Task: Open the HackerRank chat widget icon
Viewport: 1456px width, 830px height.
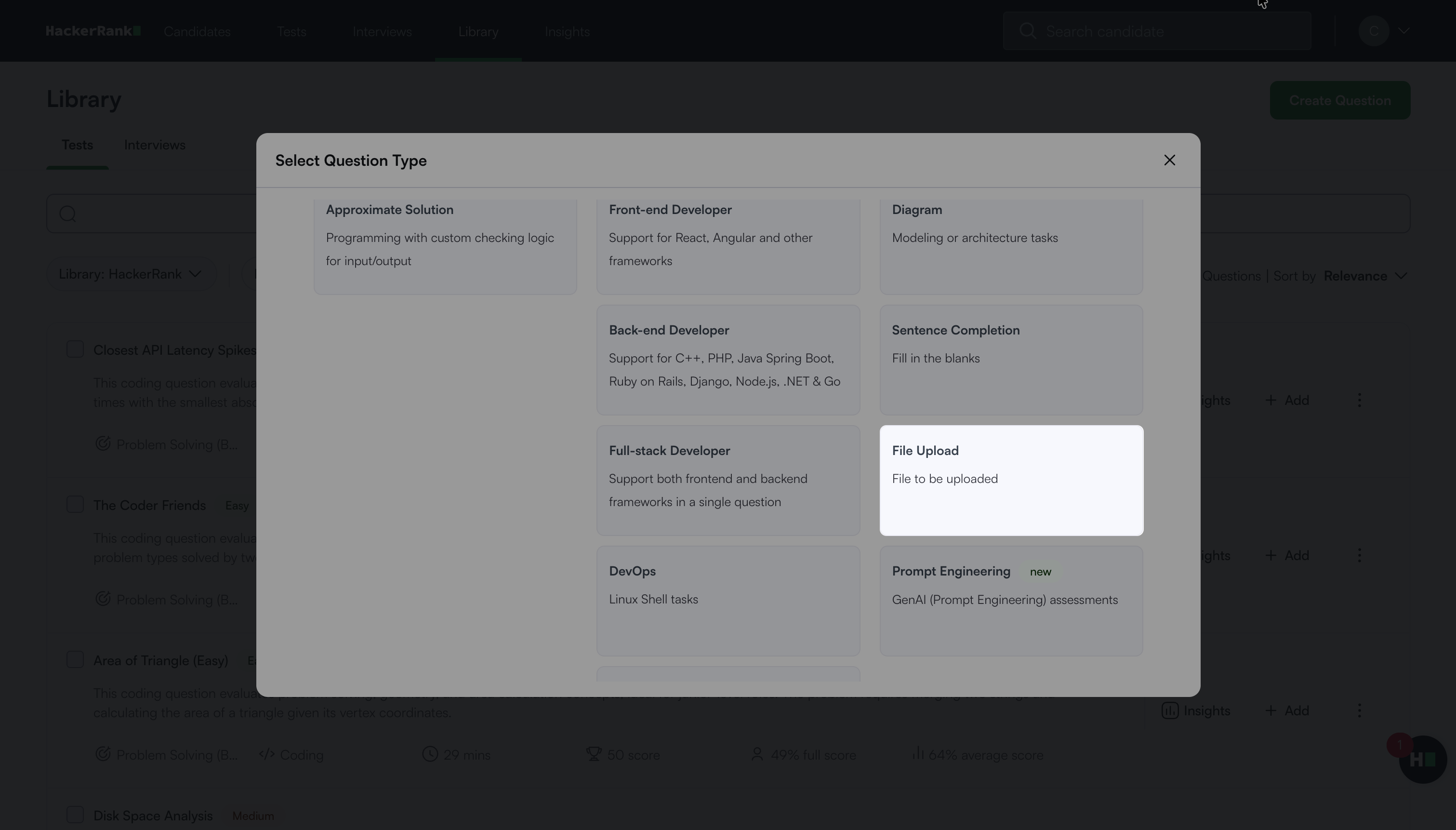Action: click(1422, 759)
